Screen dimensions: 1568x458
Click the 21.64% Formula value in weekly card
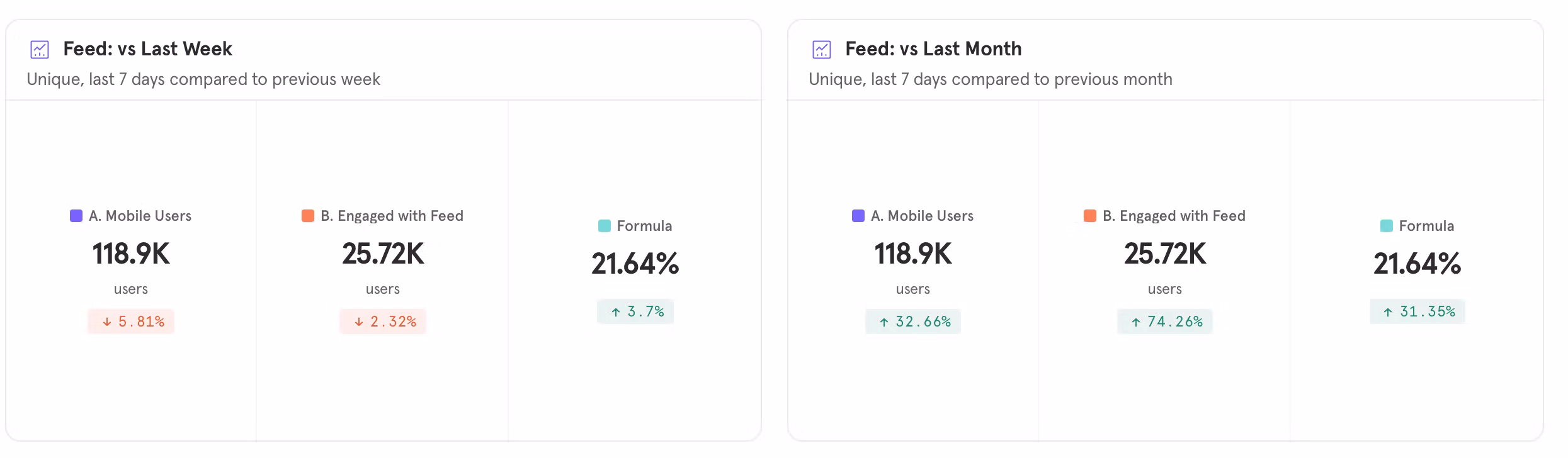tap(635, 264)
